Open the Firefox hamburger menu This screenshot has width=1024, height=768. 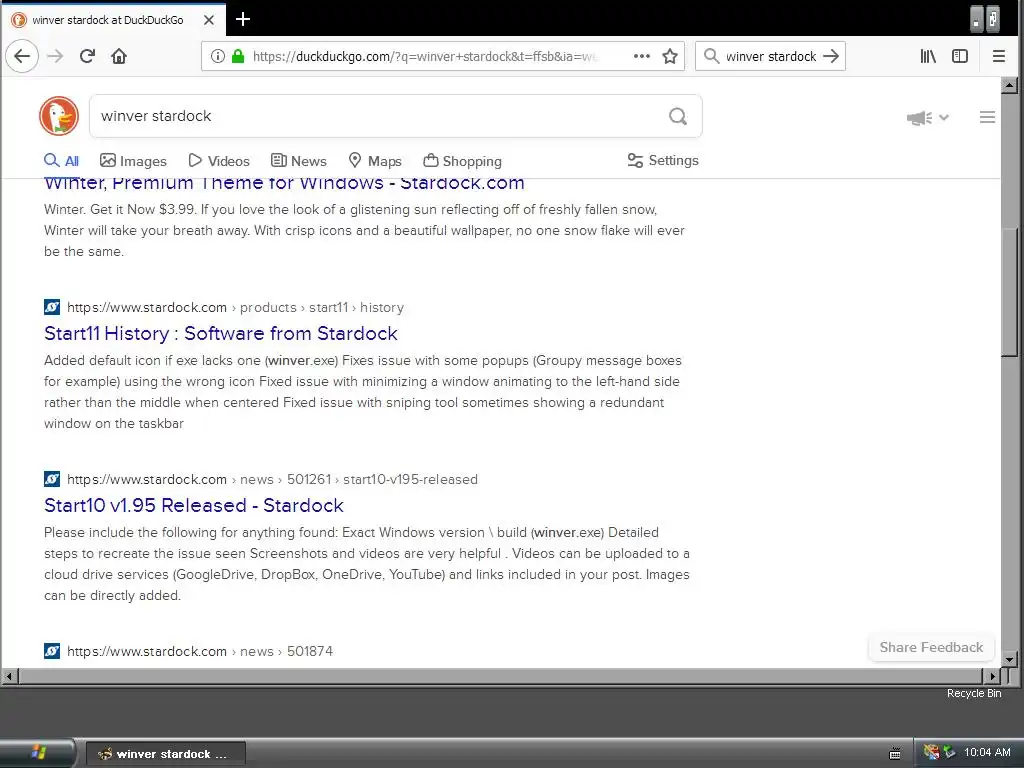(999, 56)
